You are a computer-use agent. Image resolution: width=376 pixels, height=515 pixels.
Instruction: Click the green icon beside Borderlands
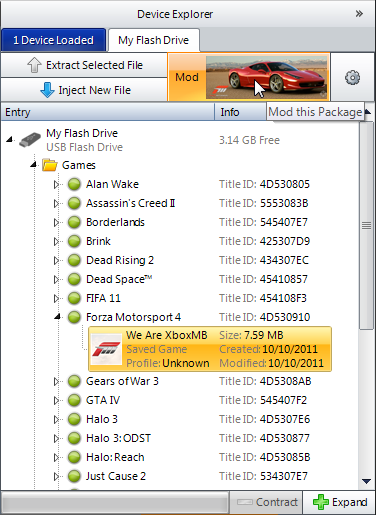tap(74, 222)
